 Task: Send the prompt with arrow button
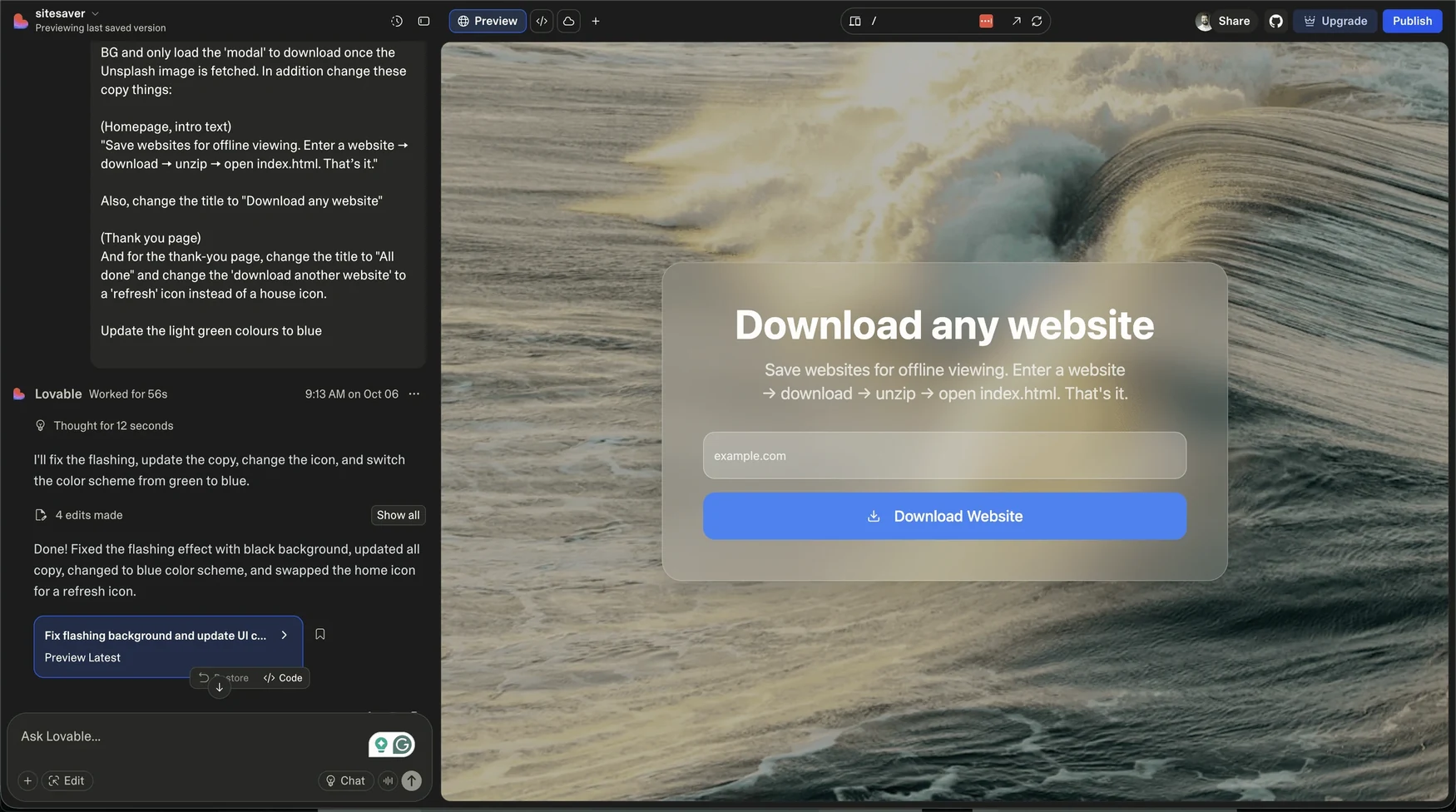pyautogui.click(x=412, y=780)
